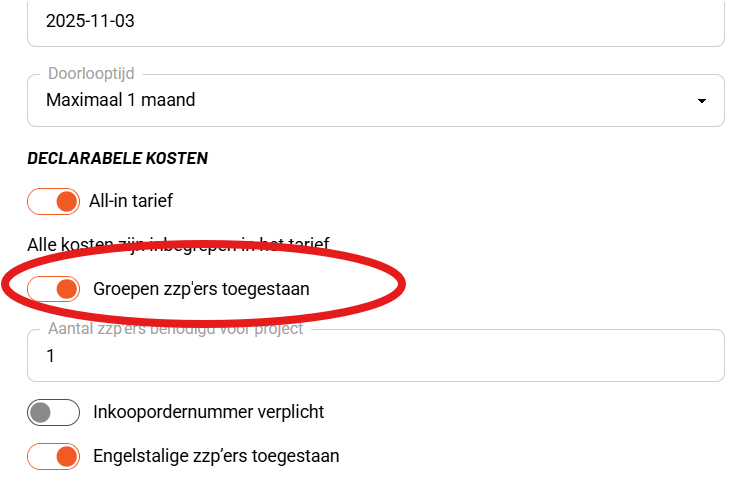Disable the All-in tarief switch
Screen dimensions: 737x497
(53, 201)
